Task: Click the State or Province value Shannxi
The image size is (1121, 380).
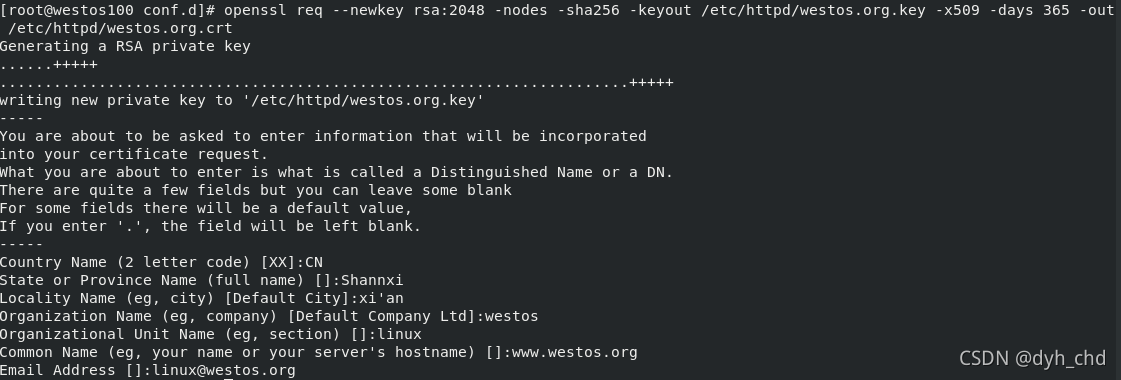Action: (x=372, y=280)
